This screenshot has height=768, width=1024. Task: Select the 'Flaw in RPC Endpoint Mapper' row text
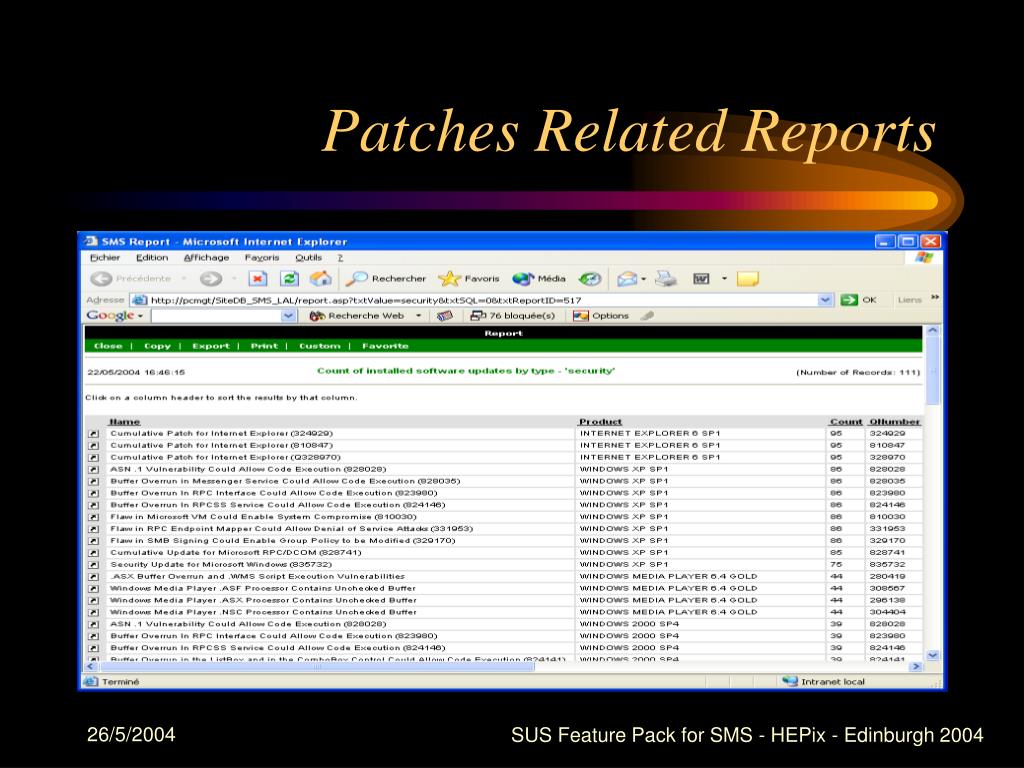[x=291, y=529]
